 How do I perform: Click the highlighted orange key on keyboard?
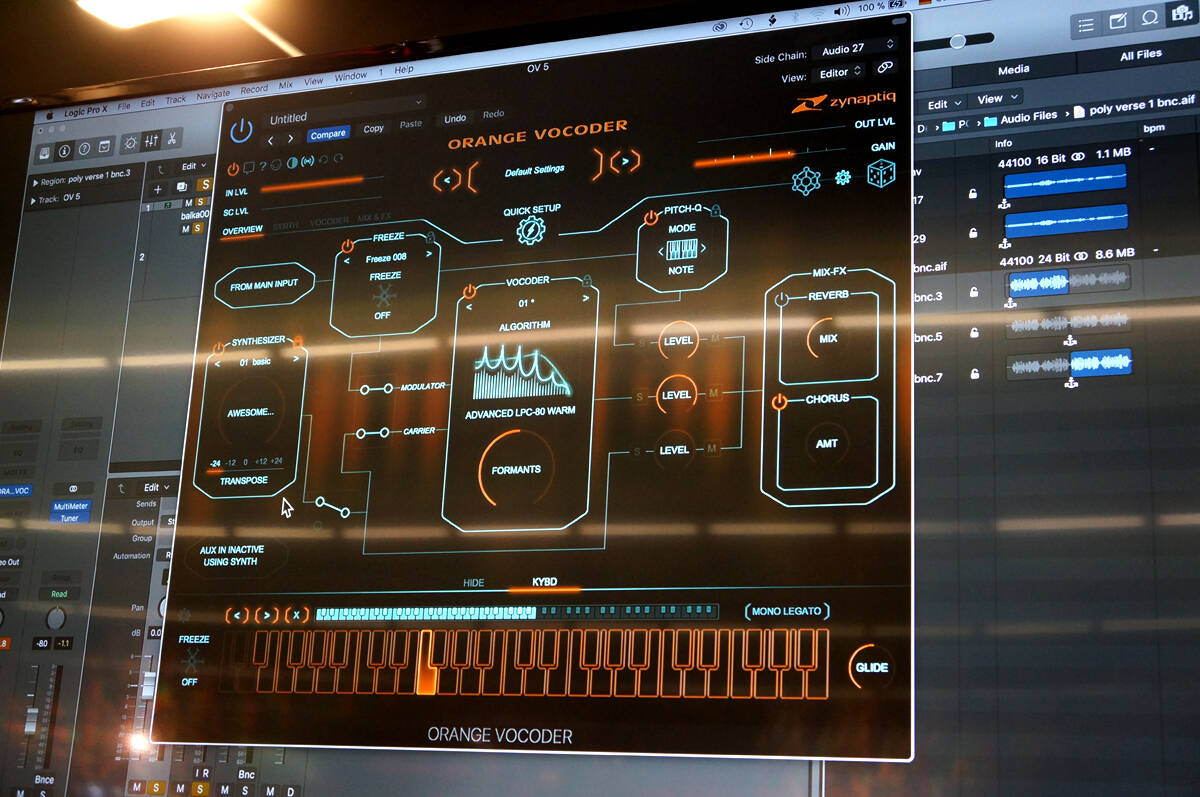pos(427,661)
